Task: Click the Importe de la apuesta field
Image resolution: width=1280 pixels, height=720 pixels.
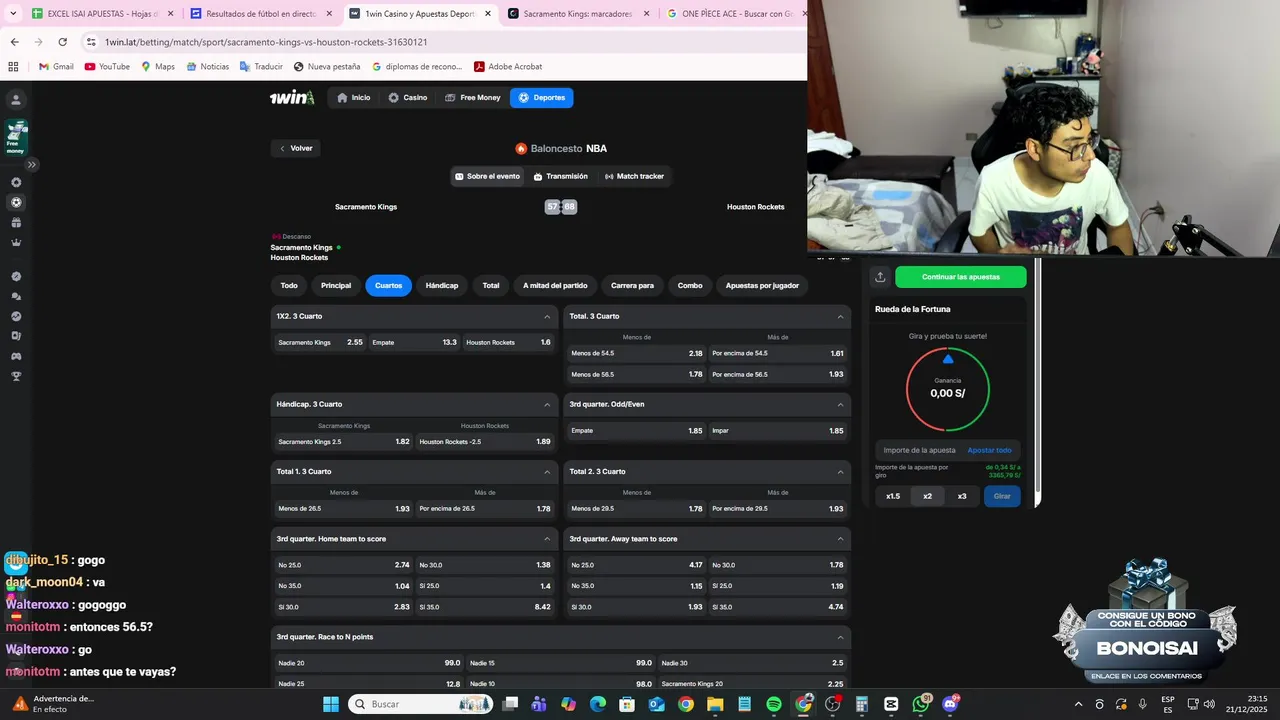Action: pos(919,450)
